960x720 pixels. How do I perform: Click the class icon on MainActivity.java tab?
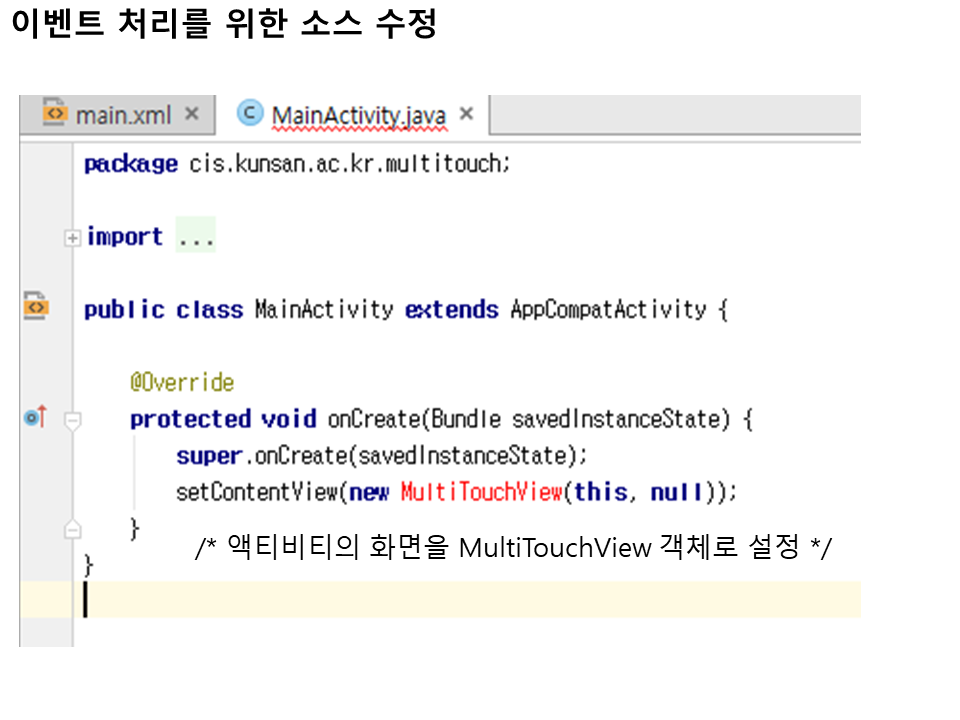click(x=250, y=114)
